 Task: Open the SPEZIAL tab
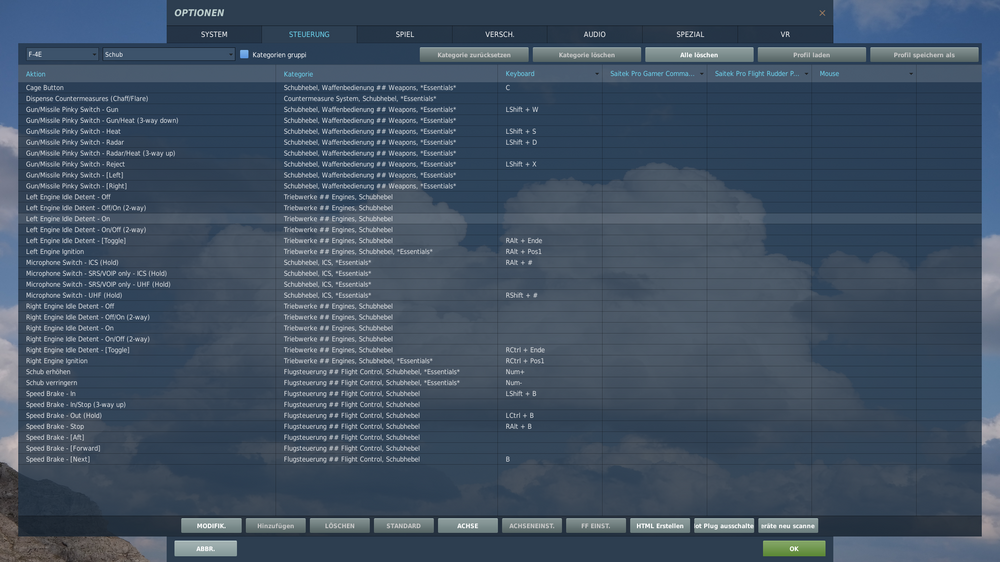(690, 34)
